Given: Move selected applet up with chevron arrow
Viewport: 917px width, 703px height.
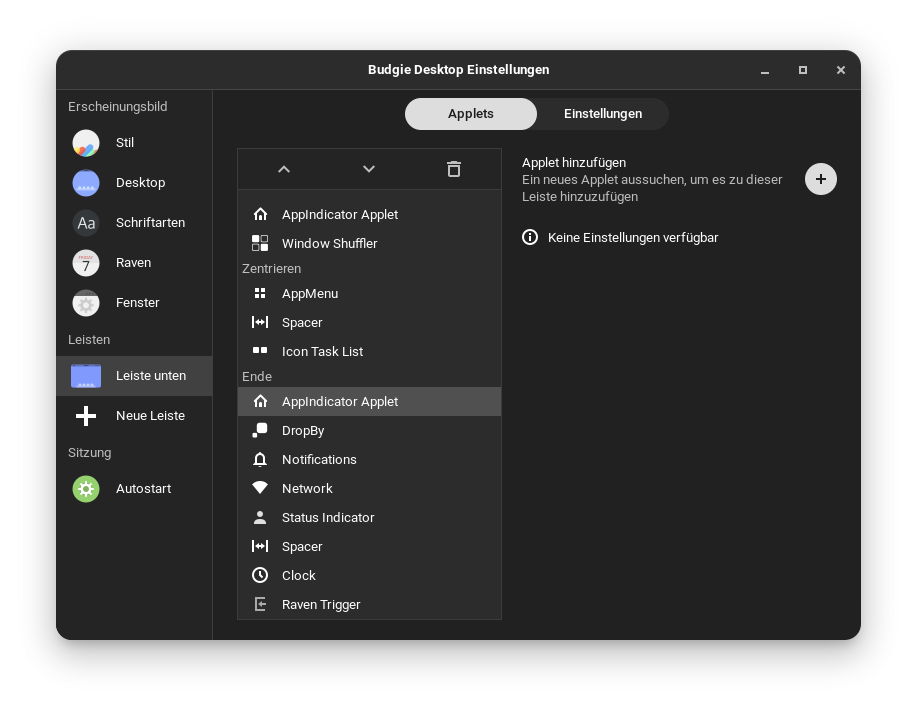Looking at the screenshot, I should point(284,169).
